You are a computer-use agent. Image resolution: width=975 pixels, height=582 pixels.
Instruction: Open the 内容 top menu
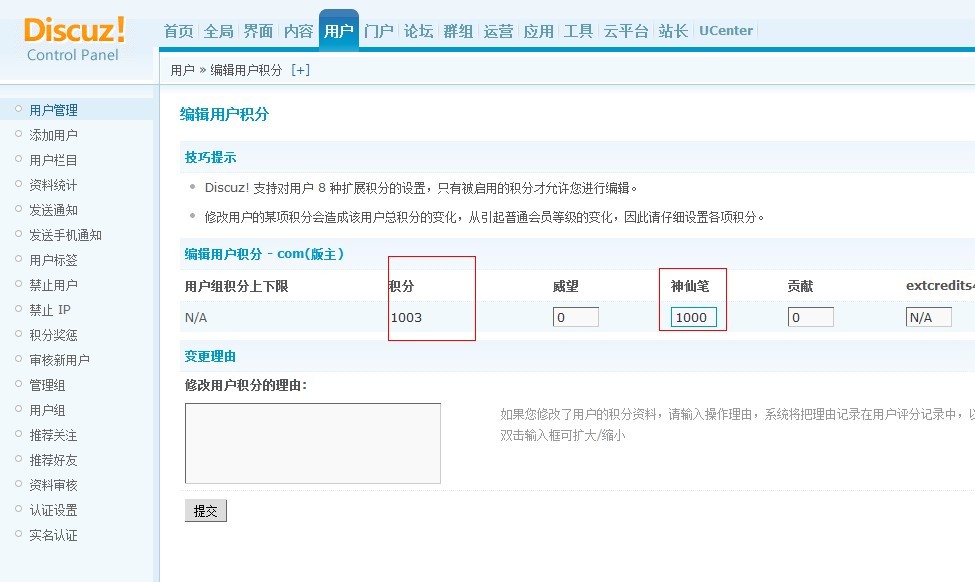click(x=298, y=31)
